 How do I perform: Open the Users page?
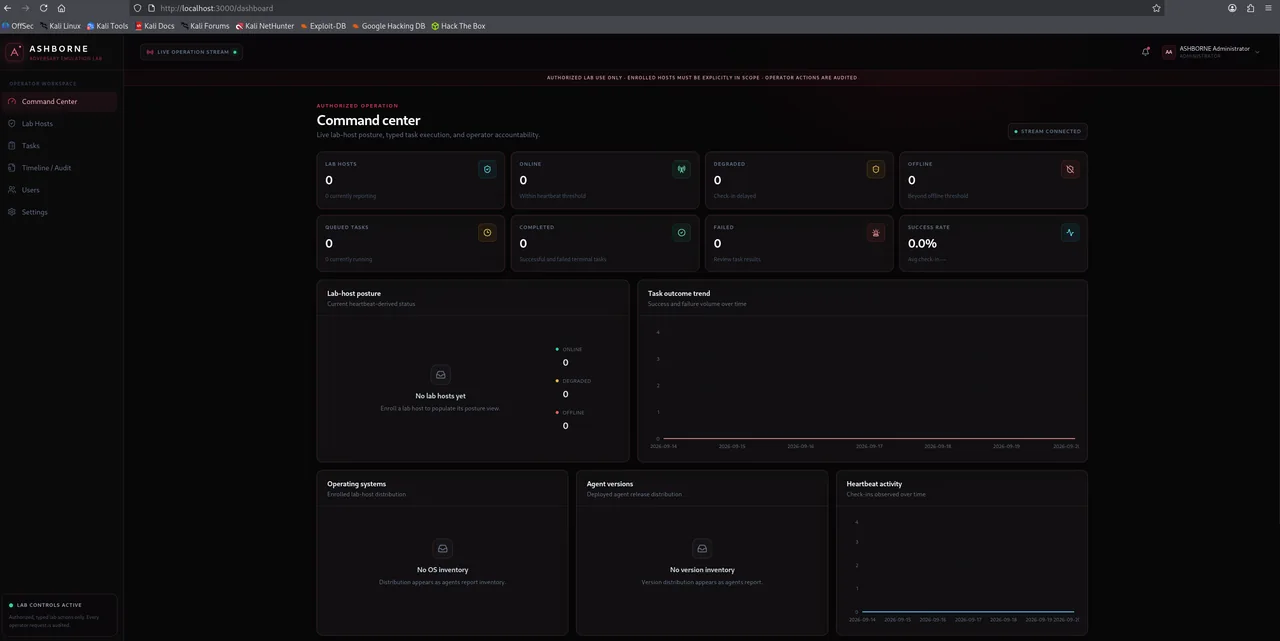[x=60, y=190]
